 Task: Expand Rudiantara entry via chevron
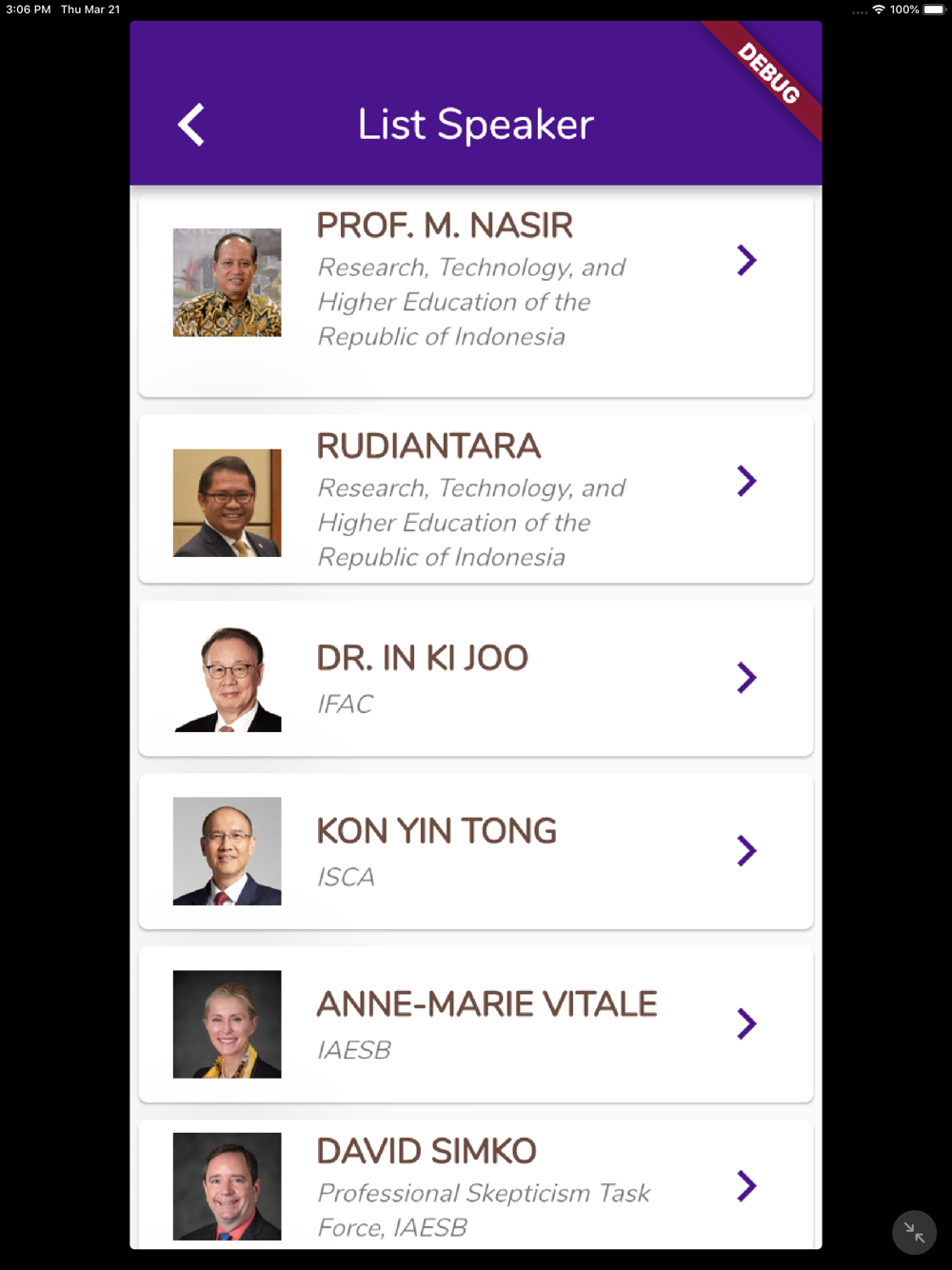pyautogui.click(x=746, y=481)
